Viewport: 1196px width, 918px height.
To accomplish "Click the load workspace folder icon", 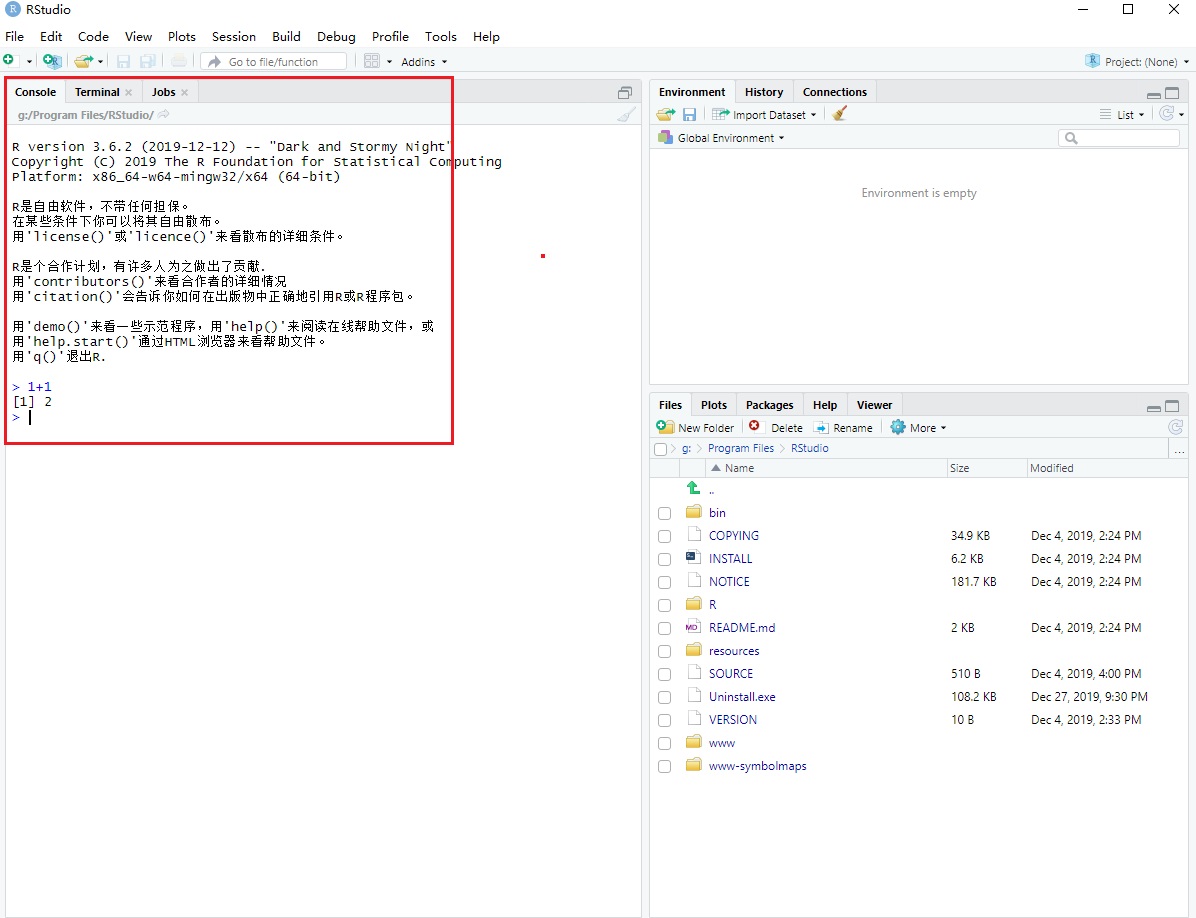I will point(665,115).
